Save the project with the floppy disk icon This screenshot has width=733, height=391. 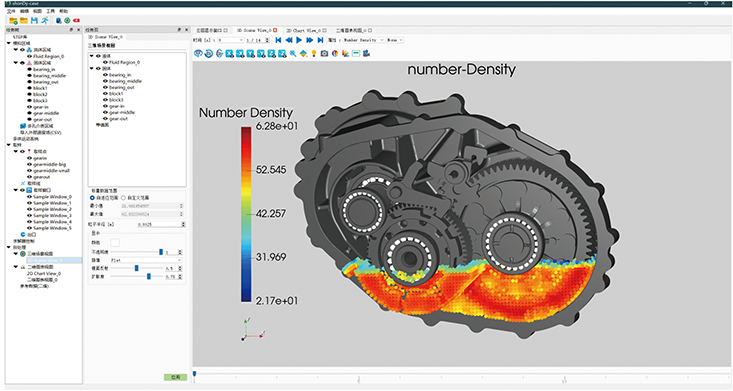[34, 21]
